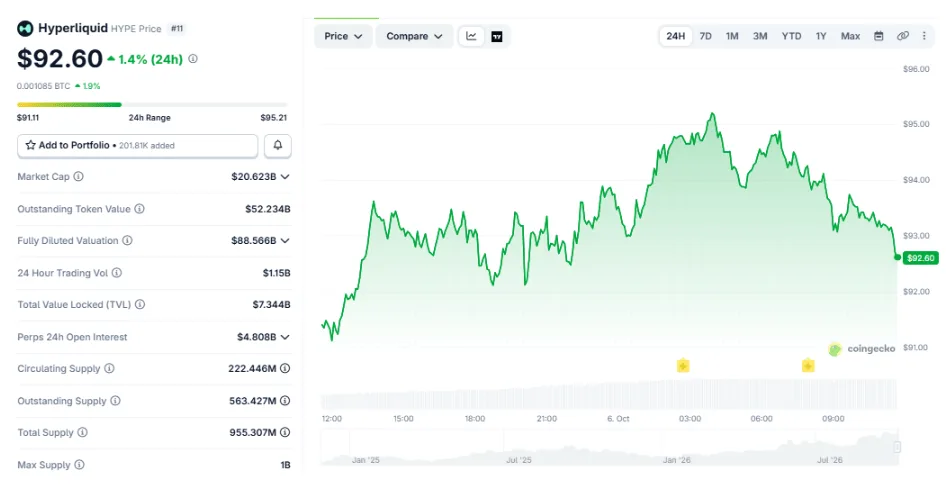
Task: Click the yellow event marker near 03:00
Action: [683, 365]
